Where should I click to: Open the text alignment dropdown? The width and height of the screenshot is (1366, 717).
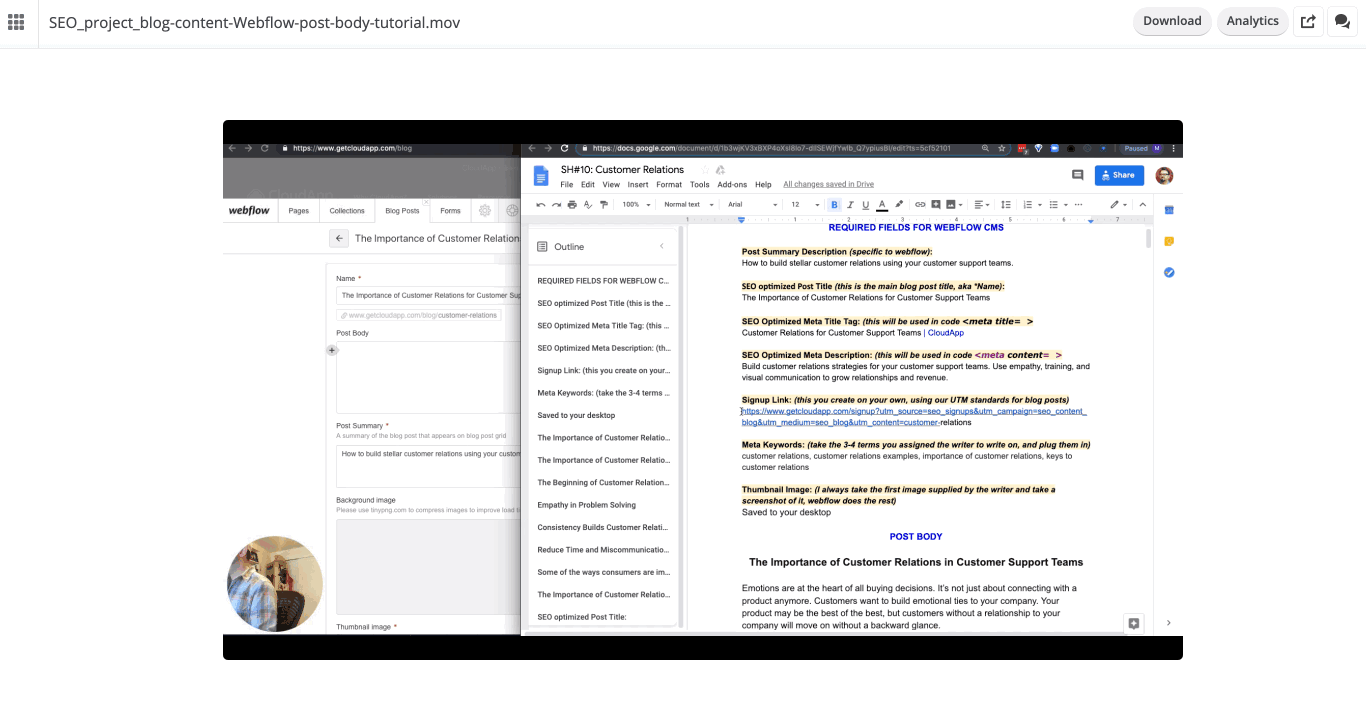(982, 204)
